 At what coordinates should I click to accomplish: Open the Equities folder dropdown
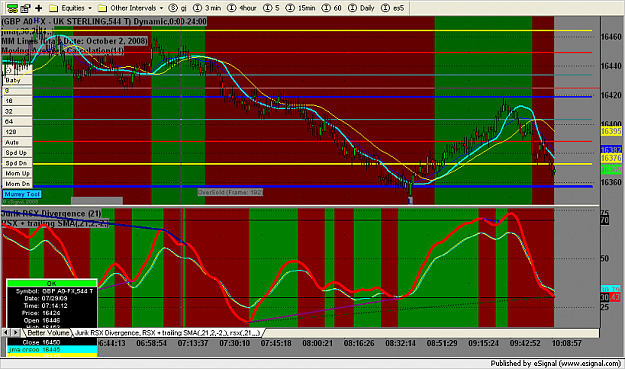(x=71, y=8)
